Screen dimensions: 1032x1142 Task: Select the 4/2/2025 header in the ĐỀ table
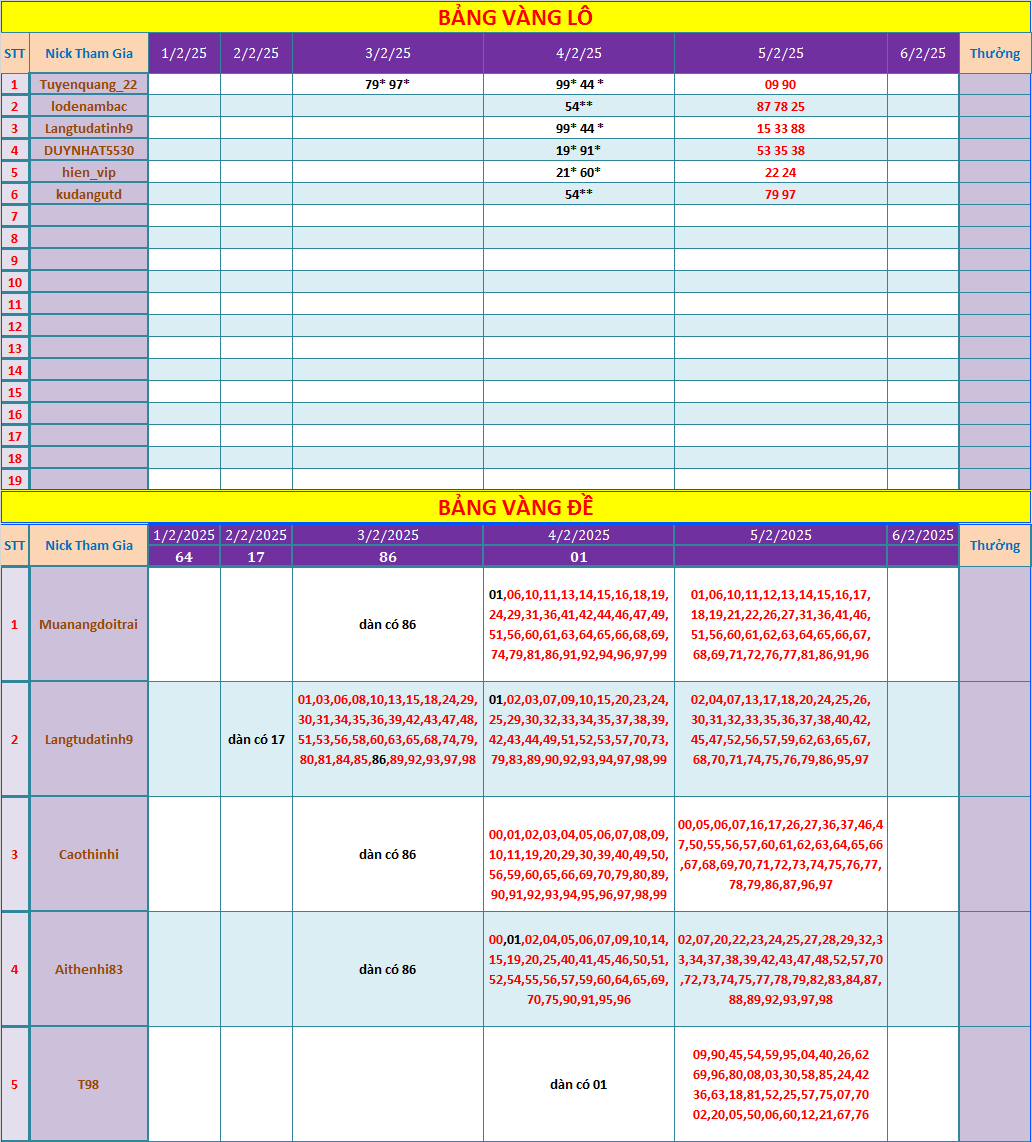tap(579, 535)
